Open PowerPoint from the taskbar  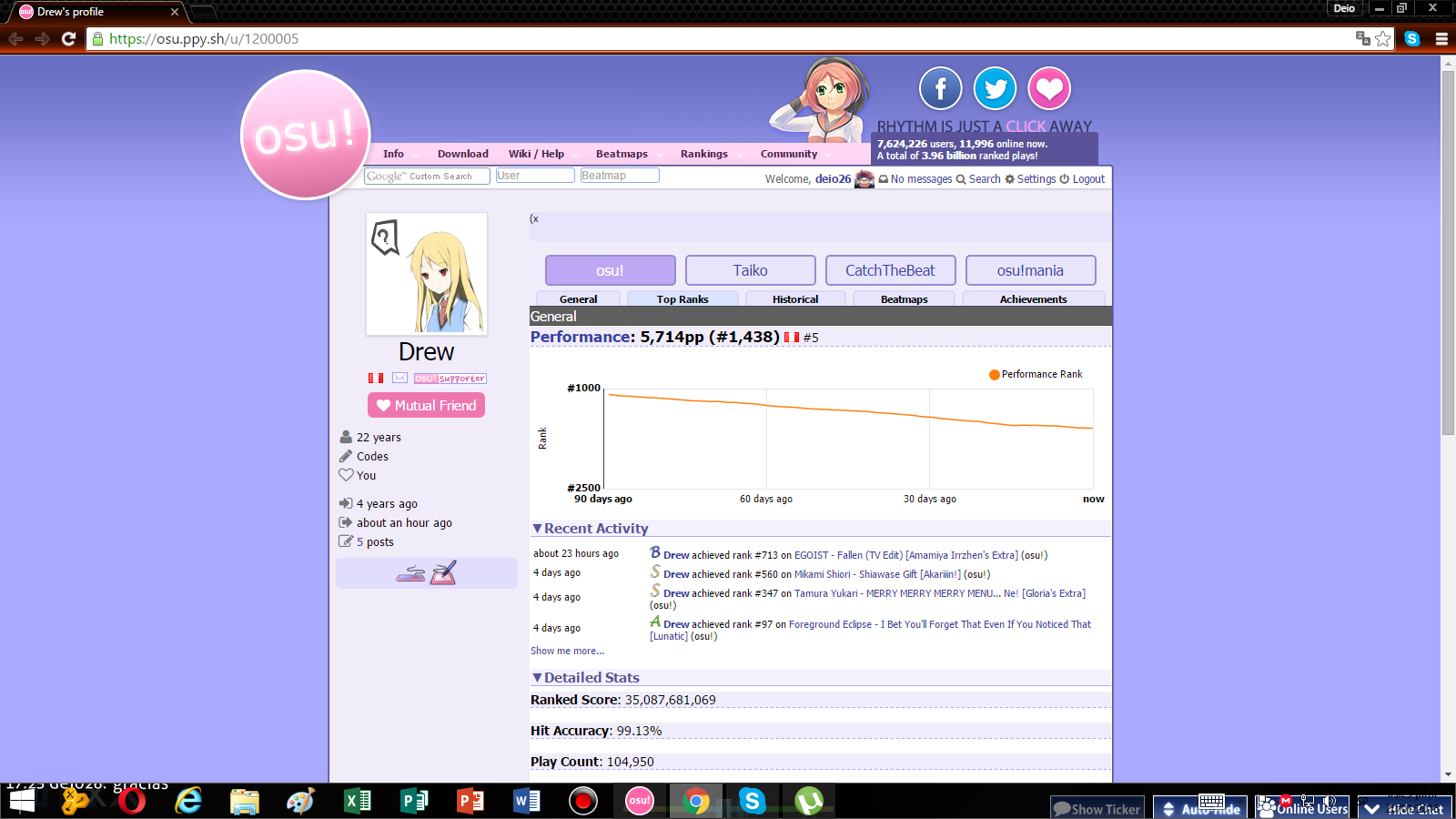(x=470, y=801)
